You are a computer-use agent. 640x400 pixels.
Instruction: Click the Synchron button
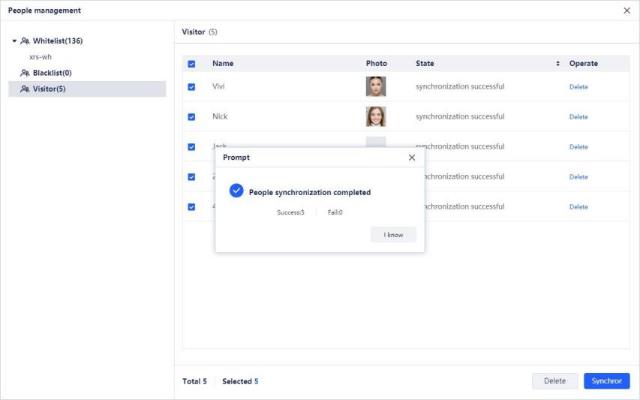(x=606, y=381)
